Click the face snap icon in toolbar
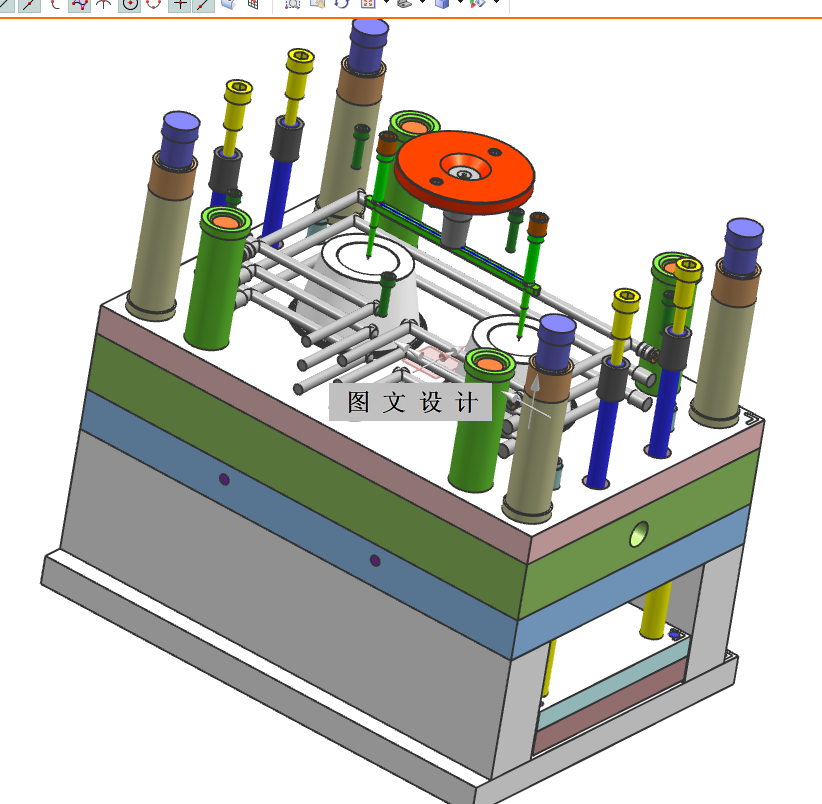The width and height of the screenshot is (822, 804). (x=229, y=4)
